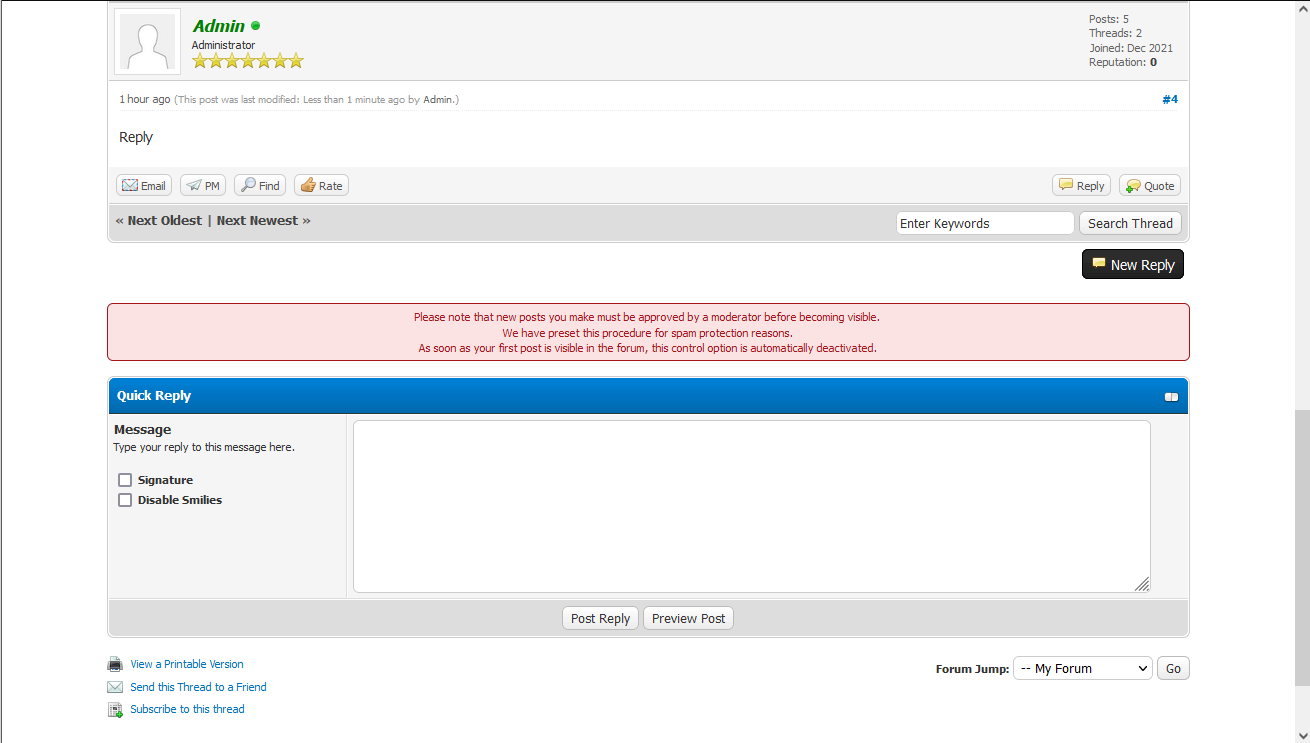Subscribe to this thread
The width and height of the screenshot is (1310, 743).
click(187, 710)
